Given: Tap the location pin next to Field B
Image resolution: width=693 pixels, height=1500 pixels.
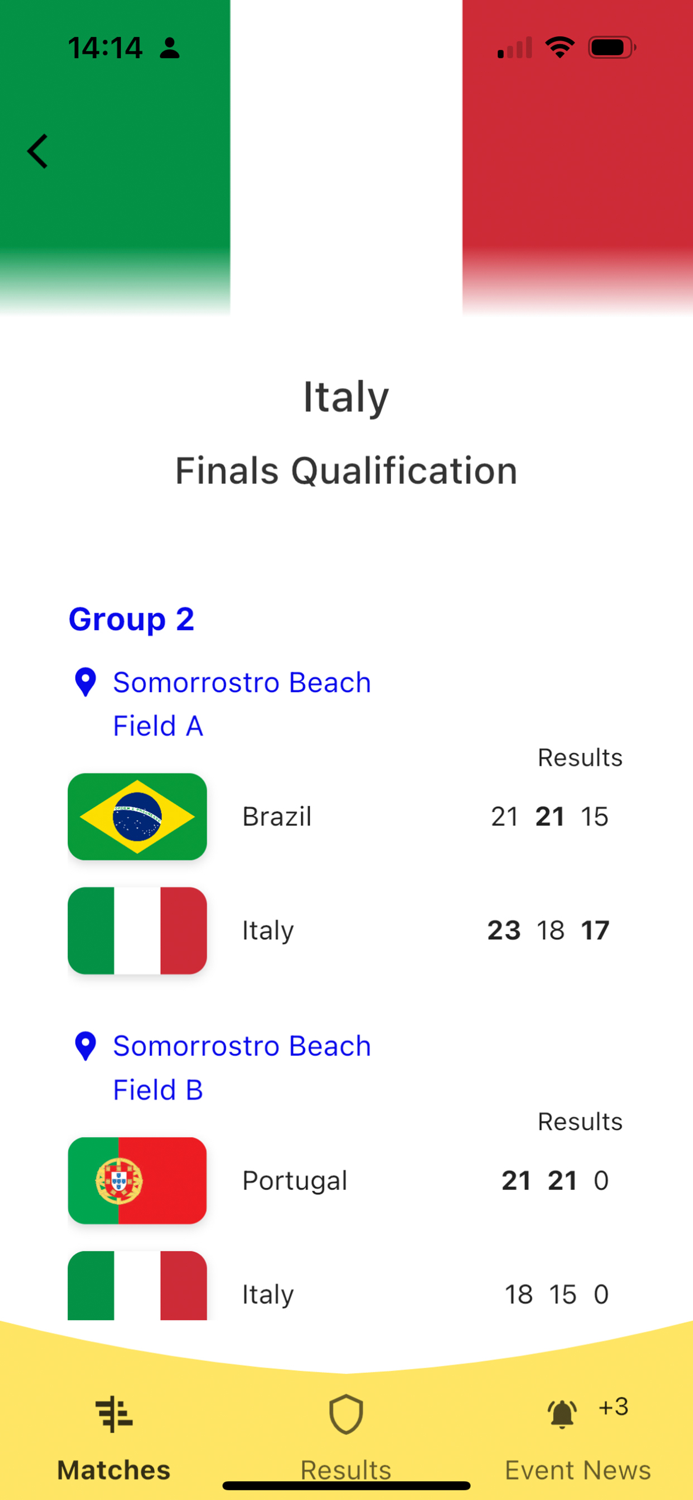Looking at the screenshot, I should [85, 1046].
